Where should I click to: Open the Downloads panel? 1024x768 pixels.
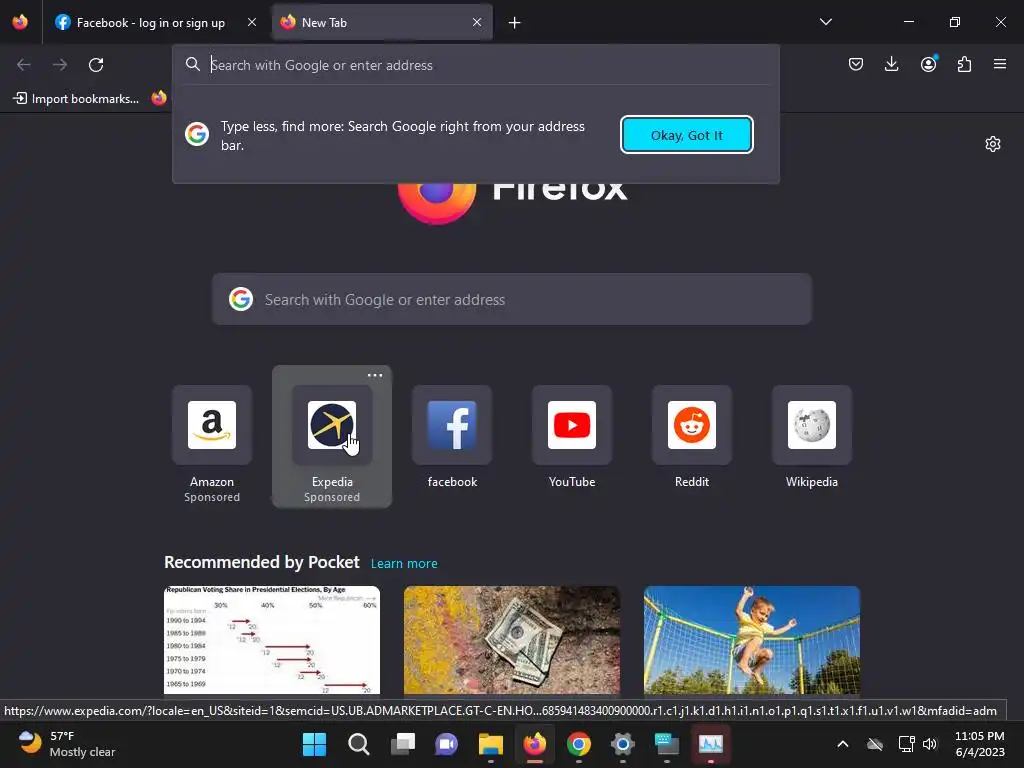891,64
